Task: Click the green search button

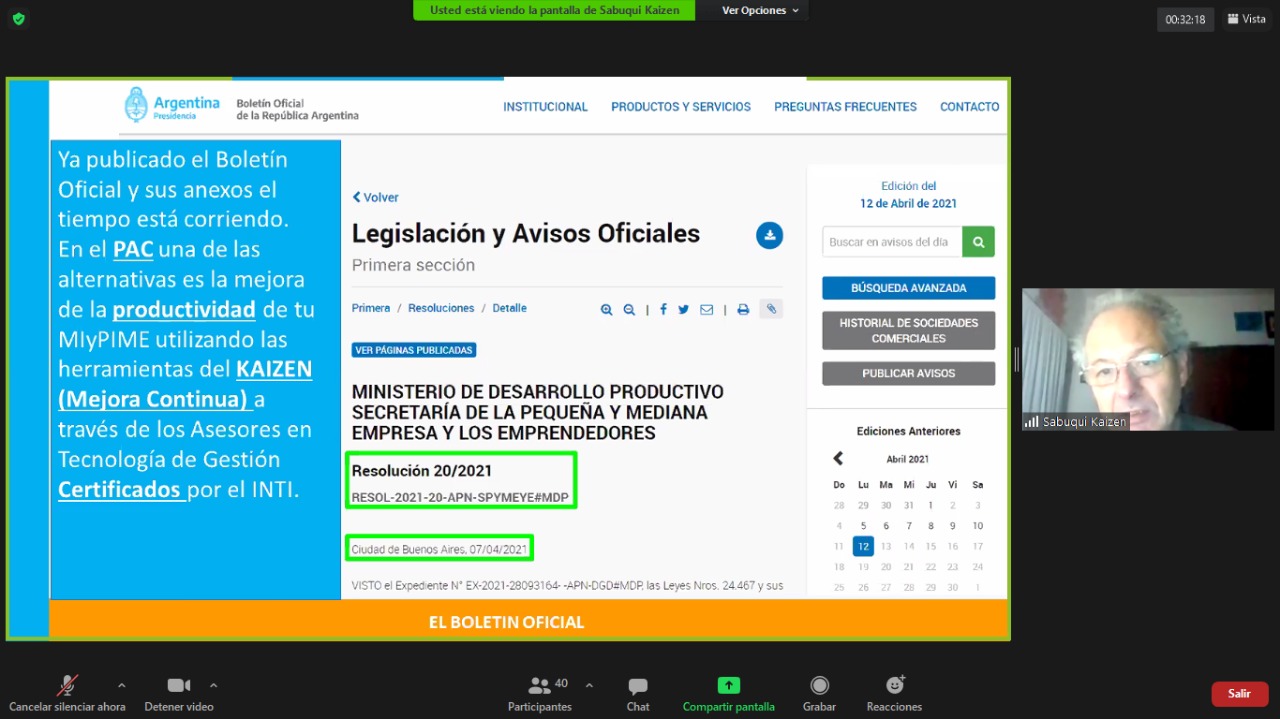Action: point(978,242)
